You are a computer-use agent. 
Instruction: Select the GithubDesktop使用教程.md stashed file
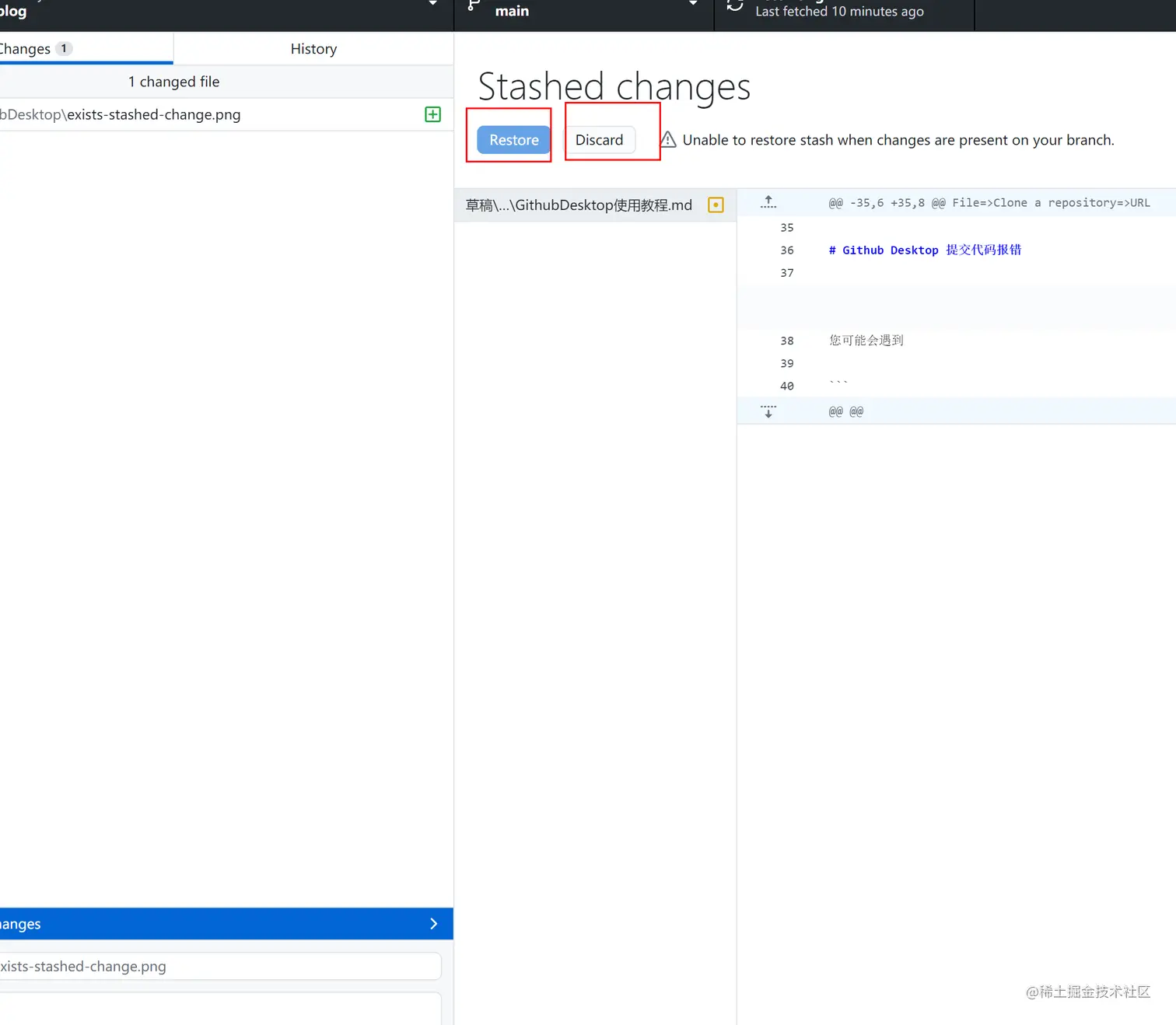pos(595,205)
